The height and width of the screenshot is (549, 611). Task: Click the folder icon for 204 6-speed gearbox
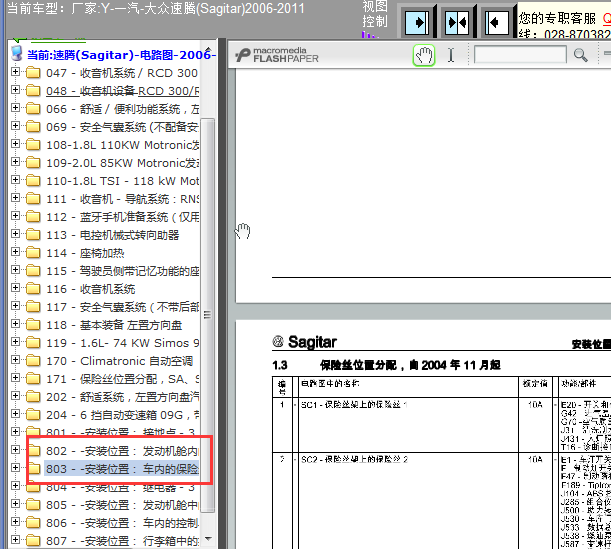33,415
